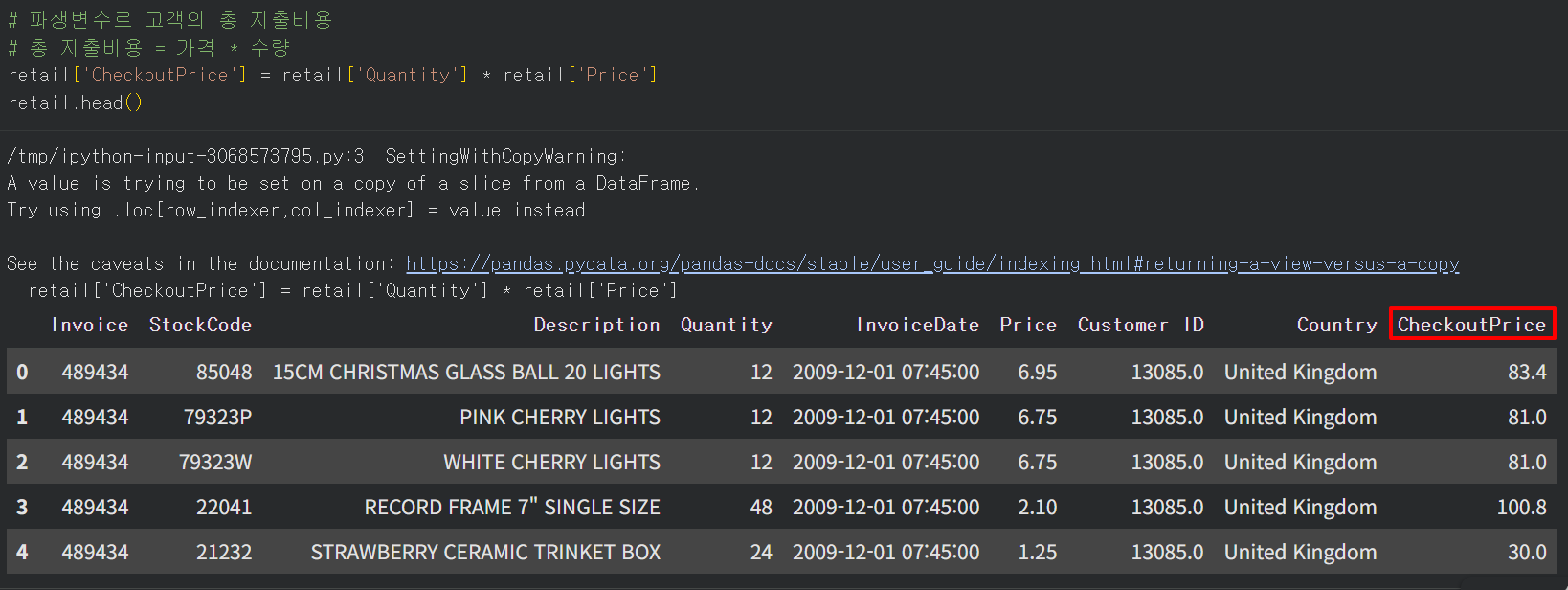Click row index 4
This screenshot has width=1568, height=590.
click(22, 552)
